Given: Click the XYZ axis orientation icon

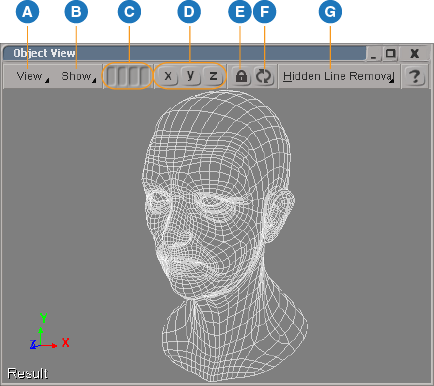Looking at the screenshot, I should coord(49,331).
